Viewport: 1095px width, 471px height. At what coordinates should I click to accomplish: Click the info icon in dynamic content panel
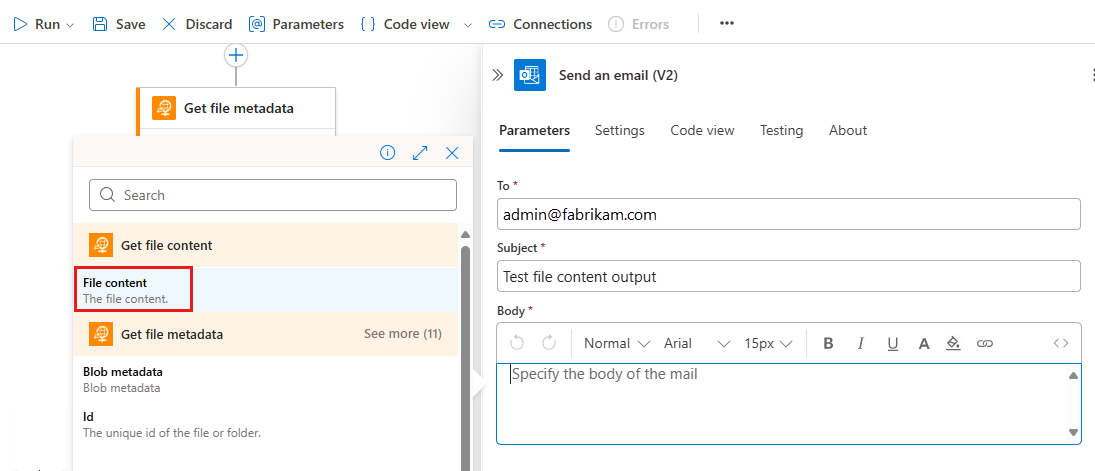tap(388, 152)
